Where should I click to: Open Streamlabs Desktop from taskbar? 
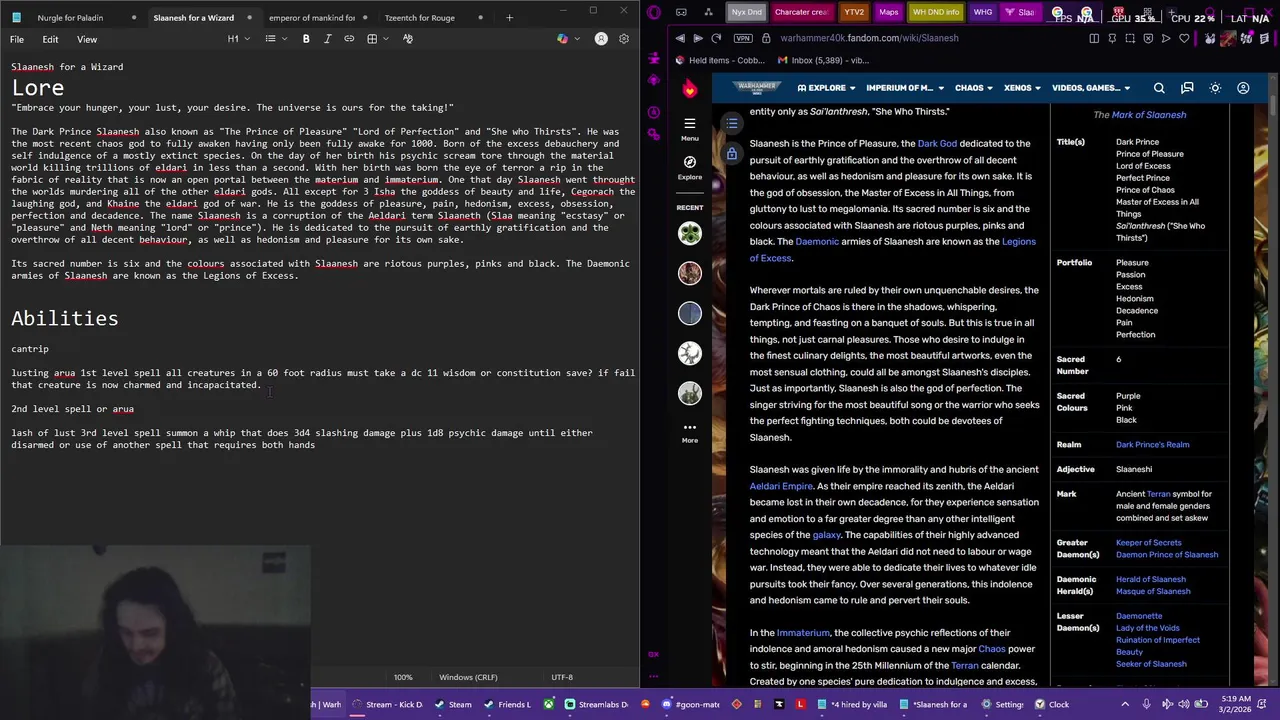coord(598,704)
